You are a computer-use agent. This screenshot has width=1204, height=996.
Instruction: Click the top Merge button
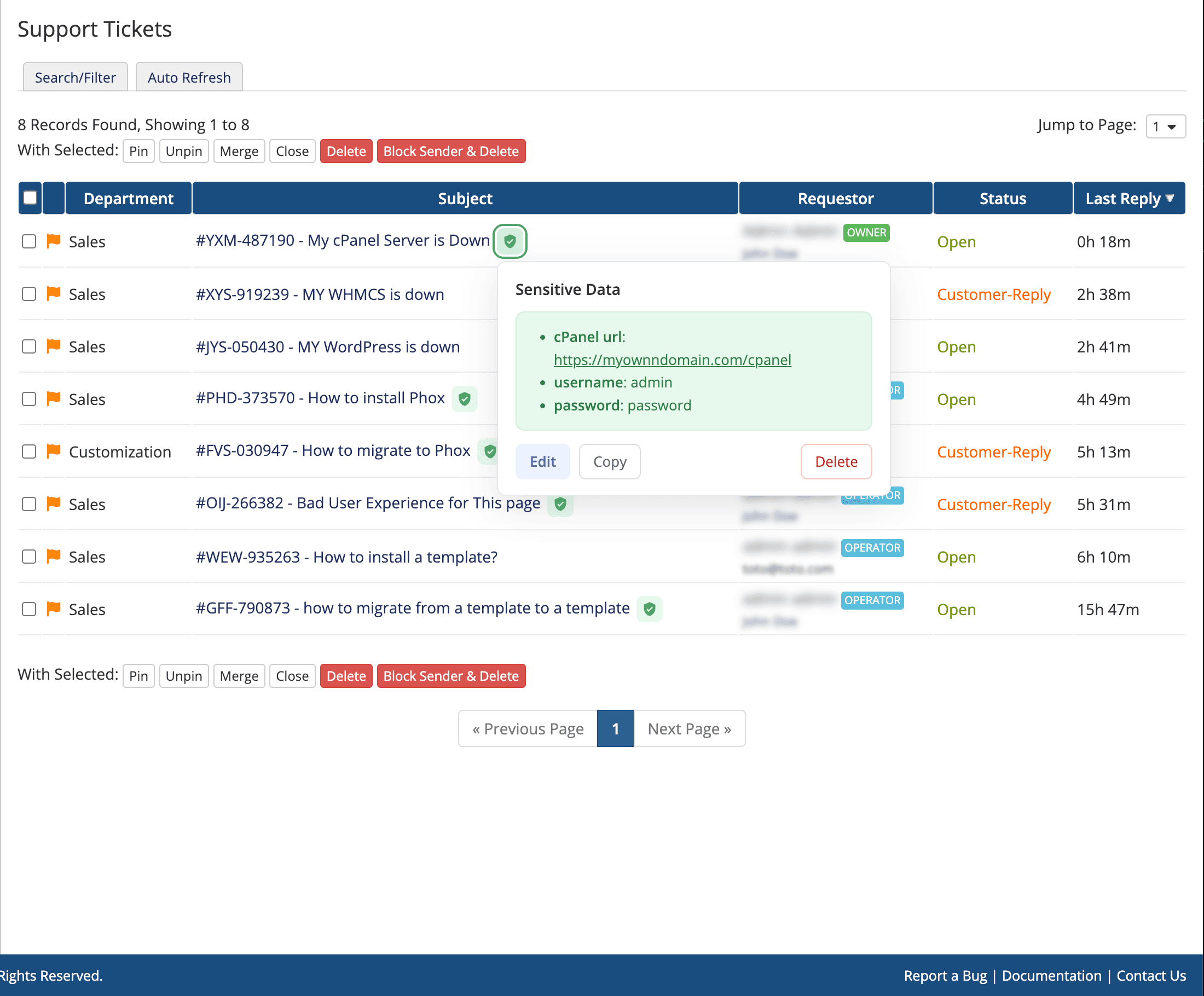[x=239, y=151]
